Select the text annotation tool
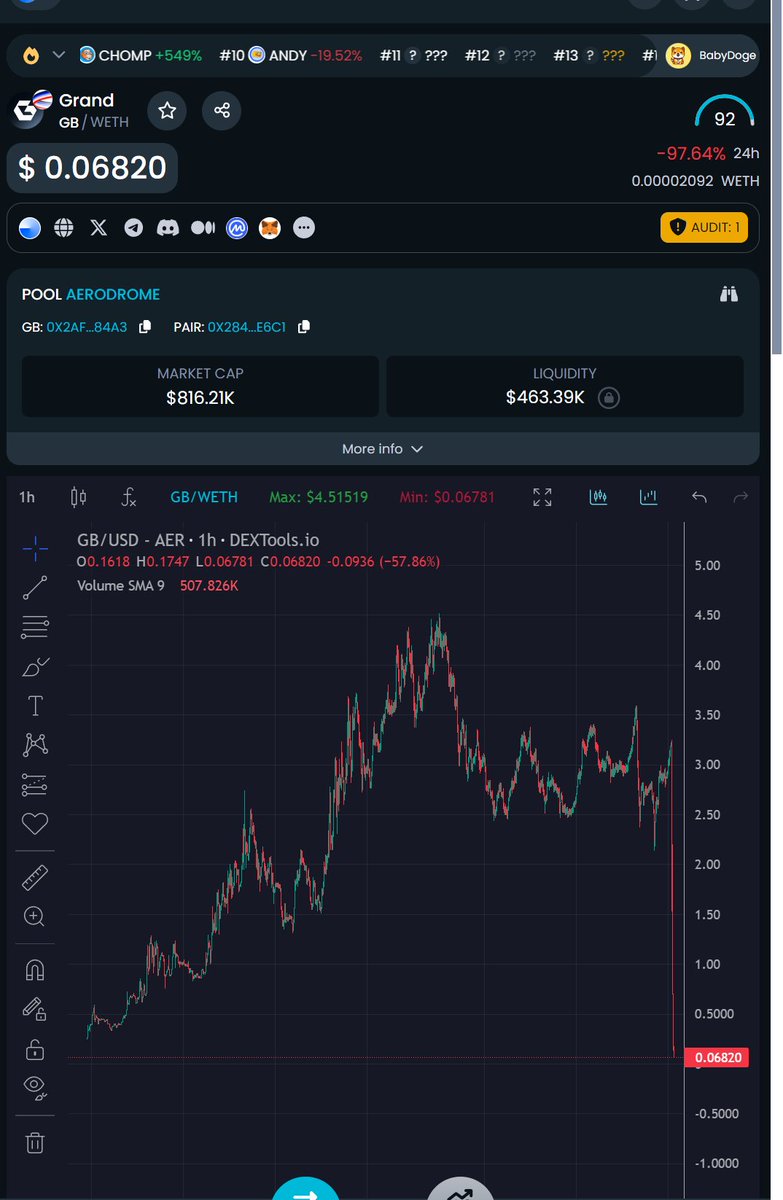This screenshot has width=783, height=1200. (35, 706)
